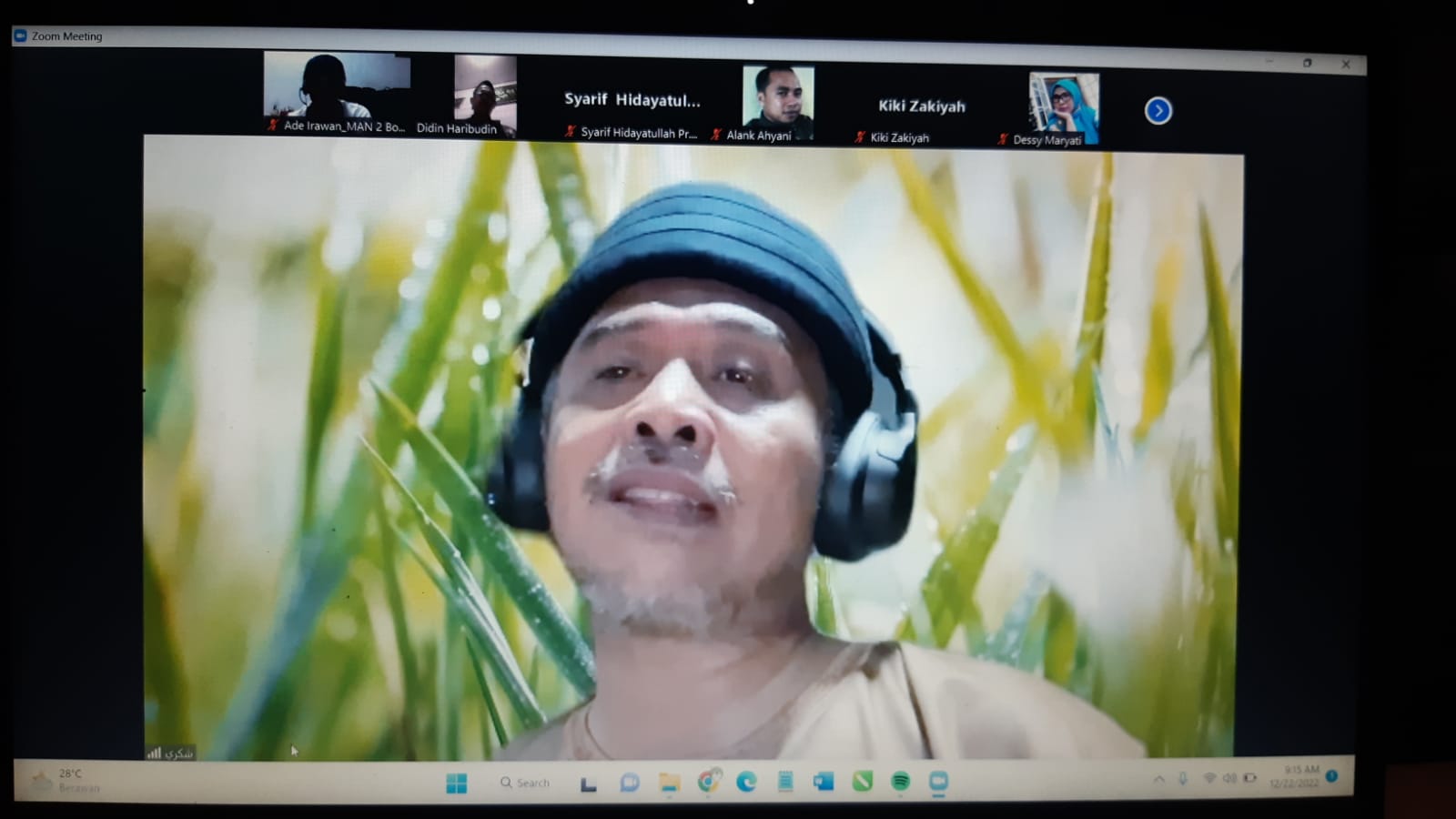Screen dimensions: 1456x819
Task: Select Syarif Hidayatullah participant tile
Action: [x=632, y=102]
